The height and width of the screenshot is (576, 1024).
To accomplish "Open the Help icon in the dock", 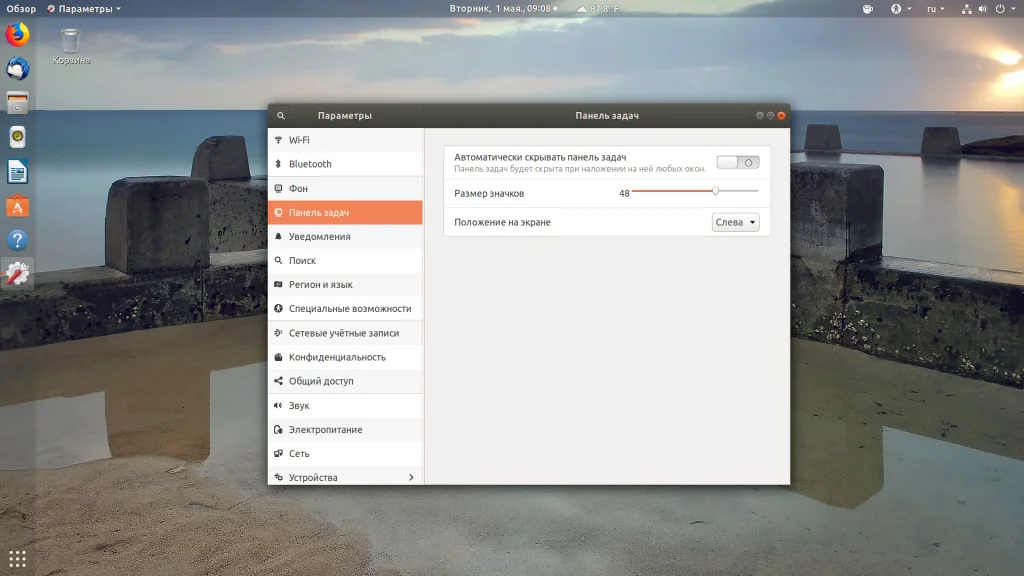I will click(x=18, y=240).
